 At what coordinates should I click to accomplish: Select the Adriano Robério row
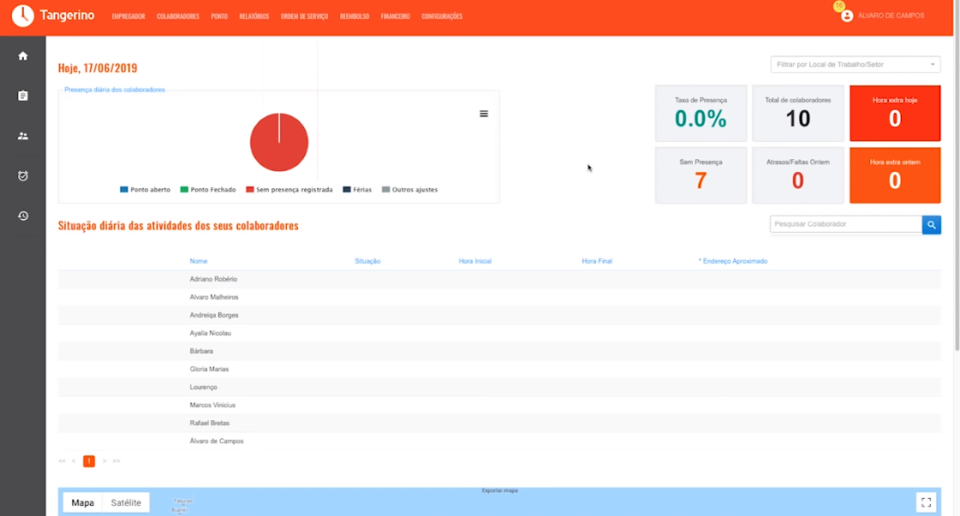pos(500,279)
